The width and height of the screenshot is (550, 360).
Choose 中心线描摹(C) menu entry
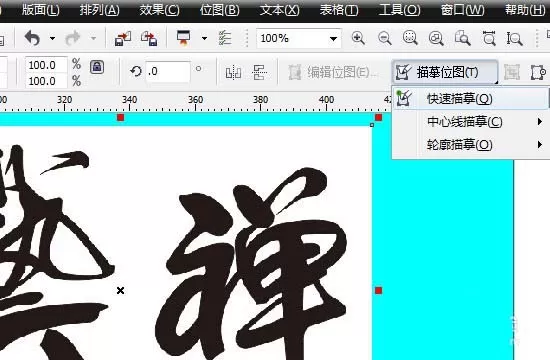tap(470, 122)
